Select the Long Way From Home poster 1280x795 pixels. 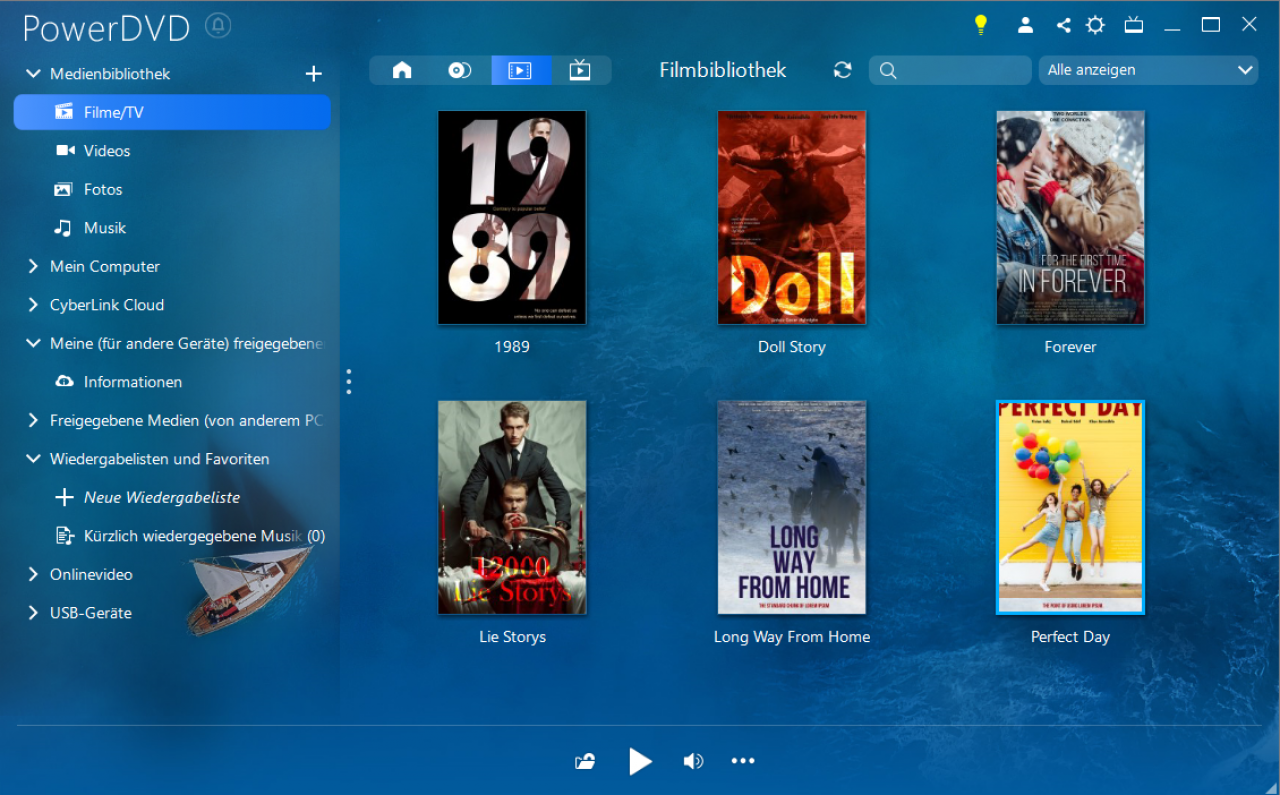(792, 507)
